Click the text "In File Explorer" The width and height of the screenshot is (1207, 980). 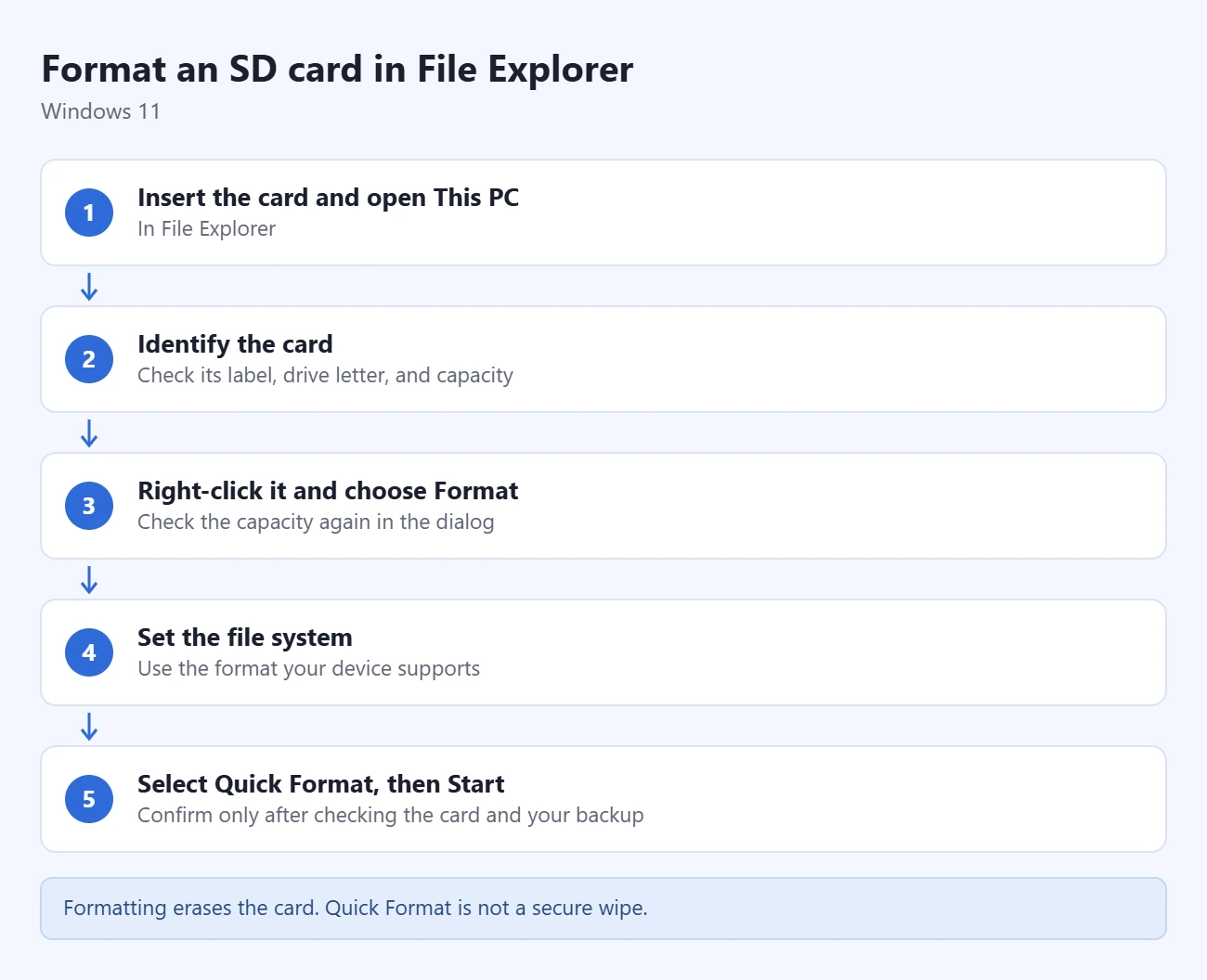pyautogui.click(x=206, y=228)
